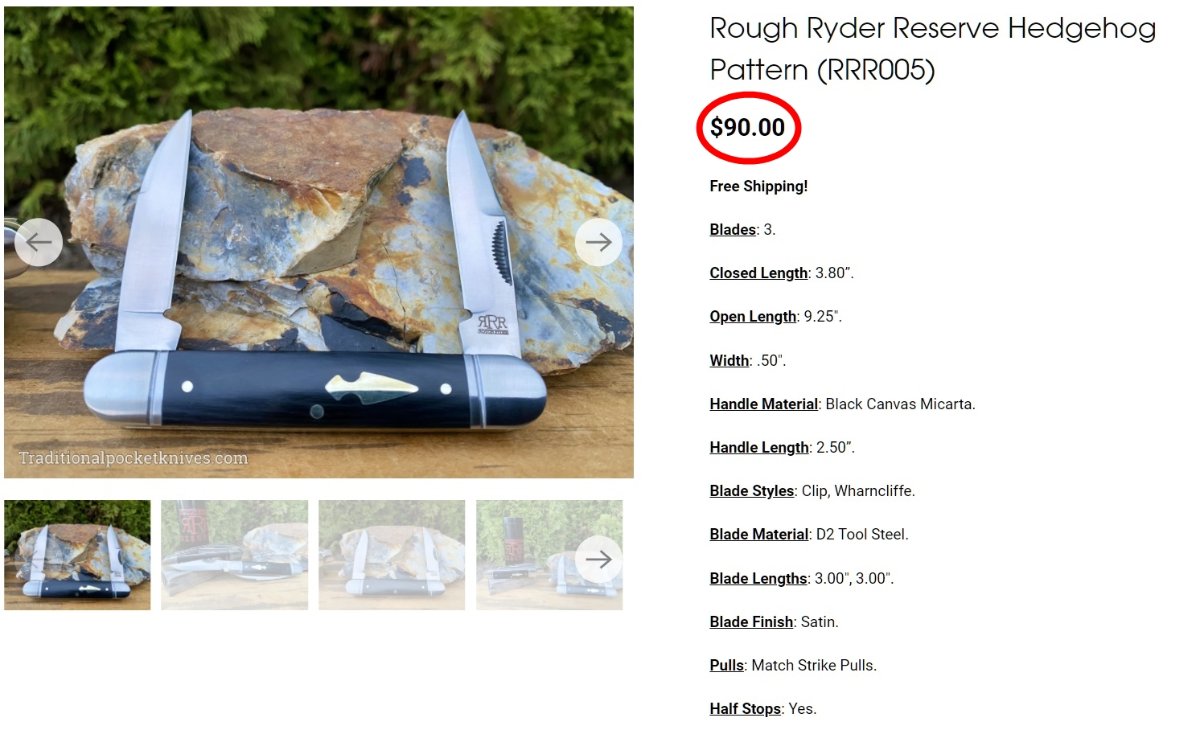Click the main Hedgehog knife photo
Viewport: 1200px width, 730px height.
[318, 242]
